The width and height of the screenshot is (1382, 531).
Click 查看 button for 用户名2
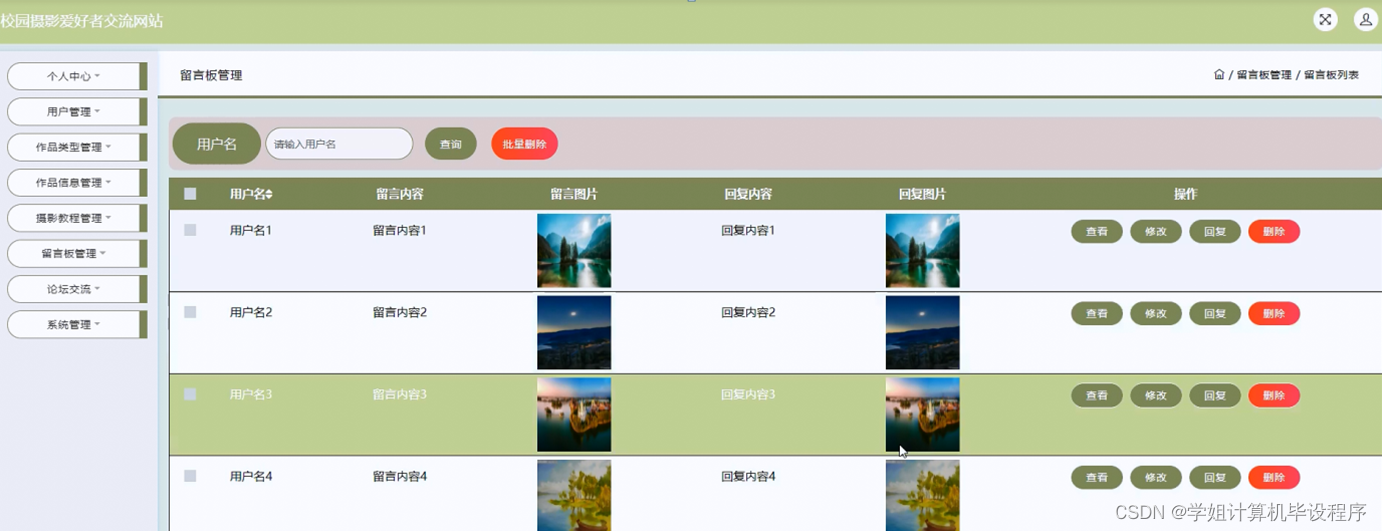[x=1097, y=313]
